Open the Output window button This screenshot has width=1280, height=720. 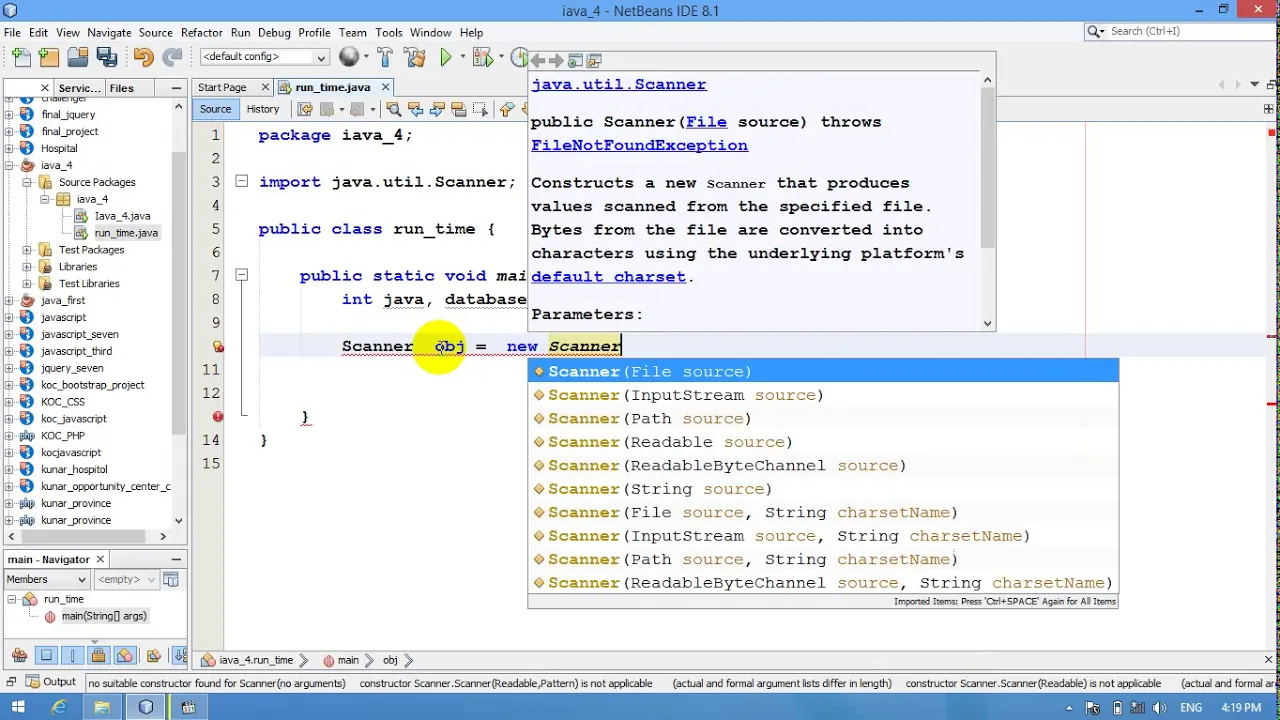[x=49, y=683]
